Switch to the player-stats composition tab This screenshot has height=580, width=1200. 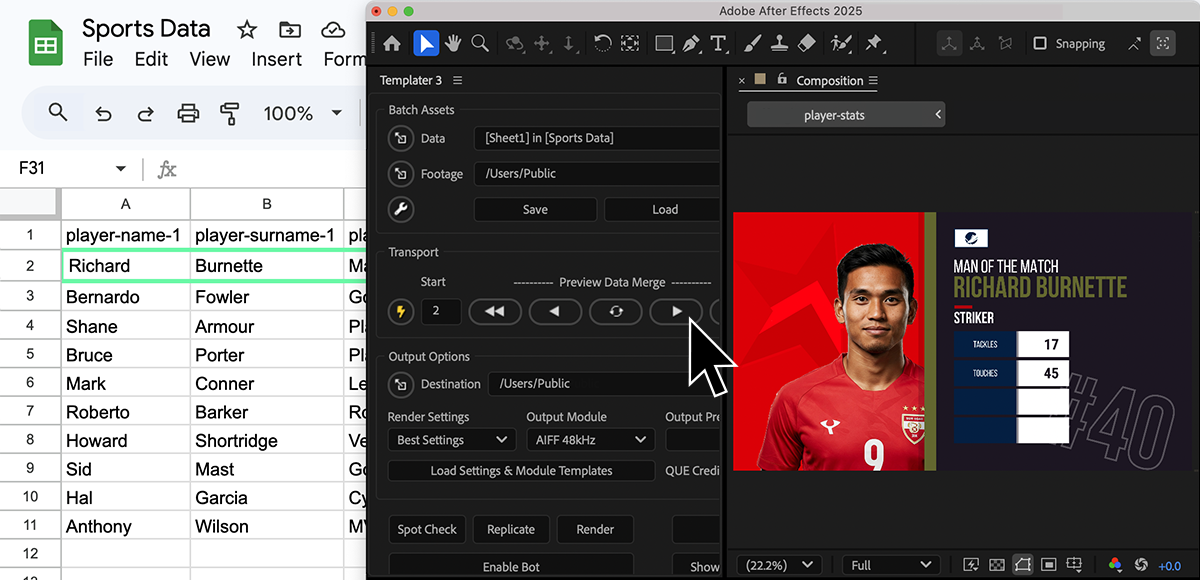835,115
